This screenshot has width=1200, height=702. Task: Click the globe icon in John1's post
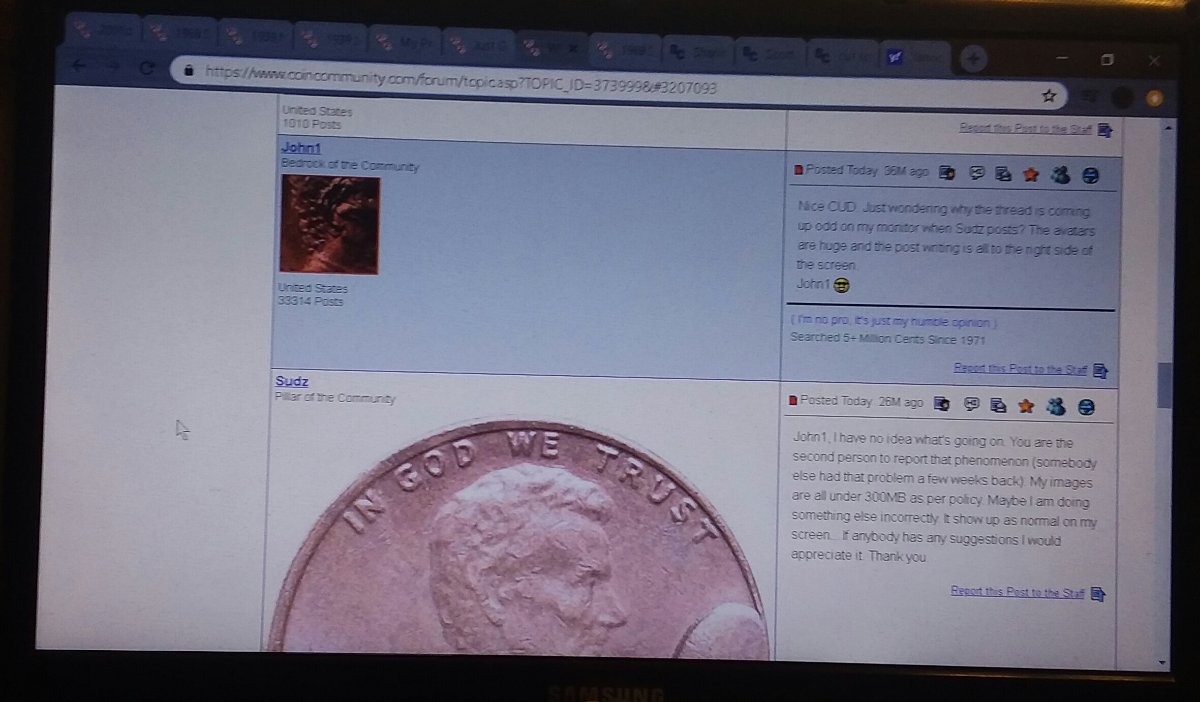1091,176
